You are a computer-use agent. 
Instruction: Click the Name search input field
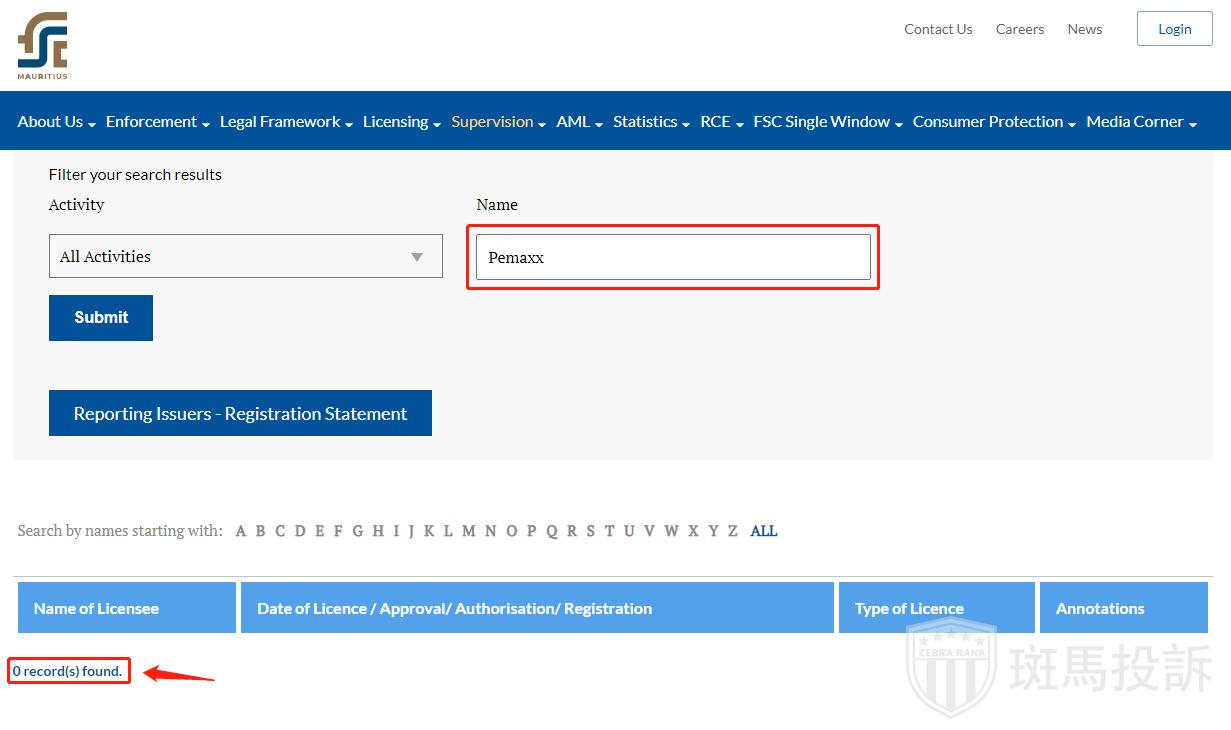pyautogui.click(x=672, y=258)
